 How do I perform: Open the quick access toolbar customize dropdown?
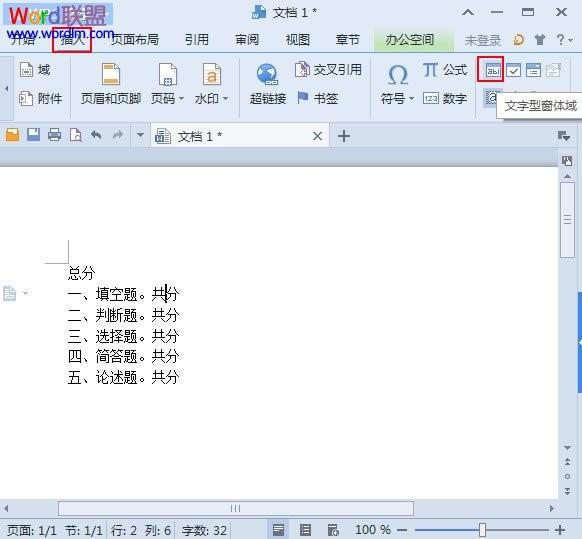point(140,135)
